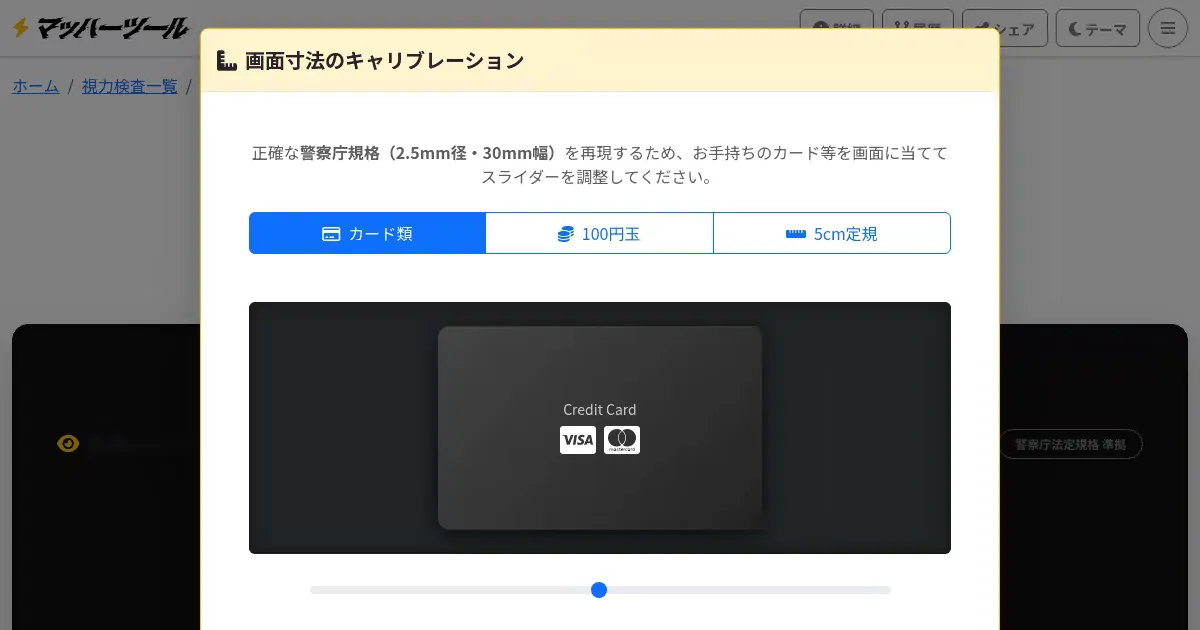Image resolution: width=1200 pixels, height=630 pixels.
Task: Open the hamburger menu in header
Action: tap(1167, 28)
